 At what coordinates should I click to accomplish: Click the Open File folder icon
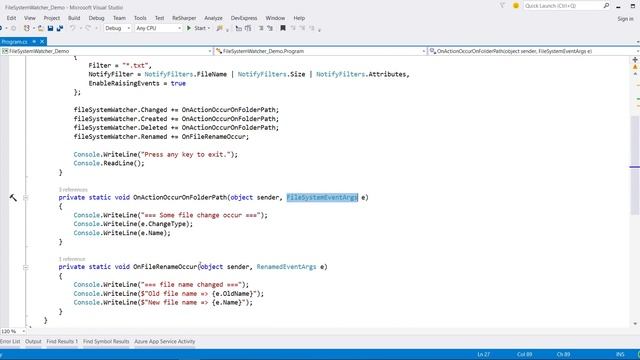[x=40, y=28]
